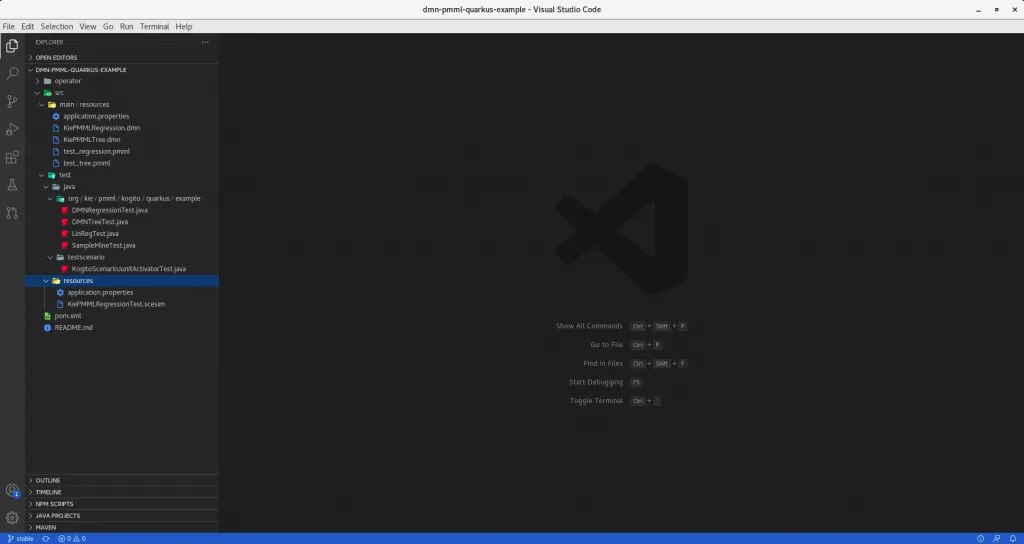The image size is (1024, 544).
Task: Collapse the testscenario folder chevron
Action: pos(50,257)
